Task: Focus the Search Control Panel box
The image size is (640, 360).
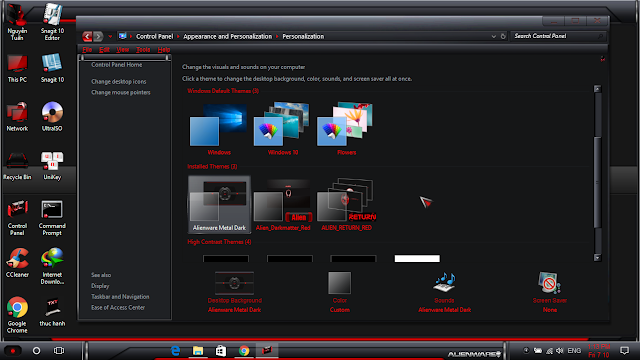Action: coord(554,36)
